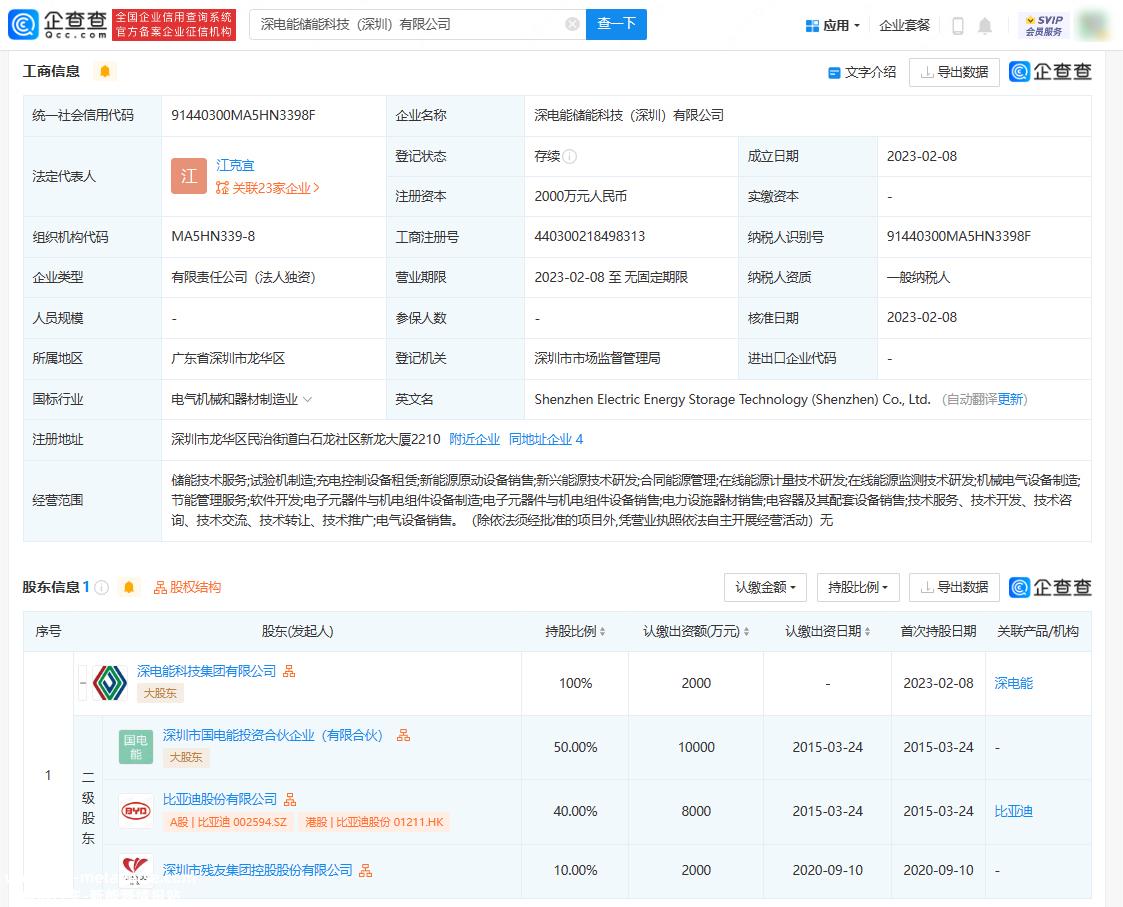
Task: Select registration number 440300218498313
Action: click(589, 236)
